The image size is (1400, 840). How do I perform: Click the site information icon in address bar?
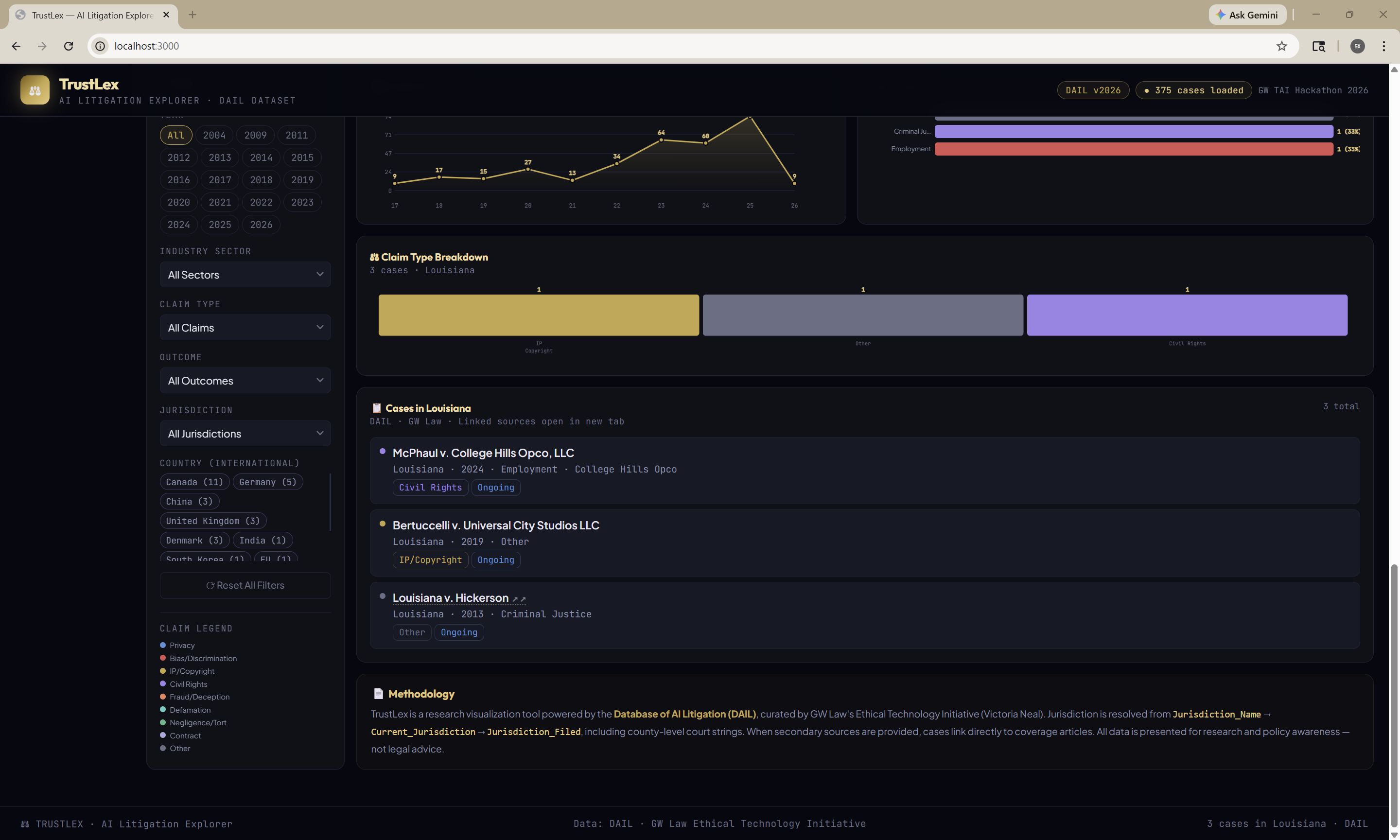coord(100,46)
